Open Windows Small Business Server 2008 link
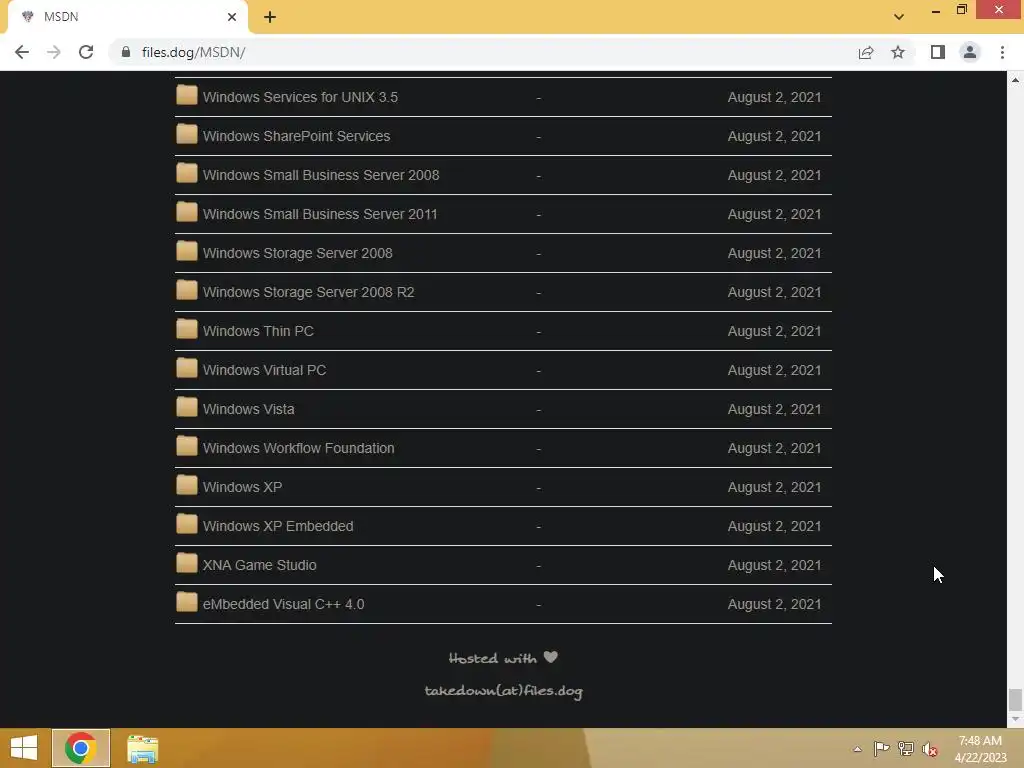This screenshot has width=1024, height=768. [x=321, y=175]
